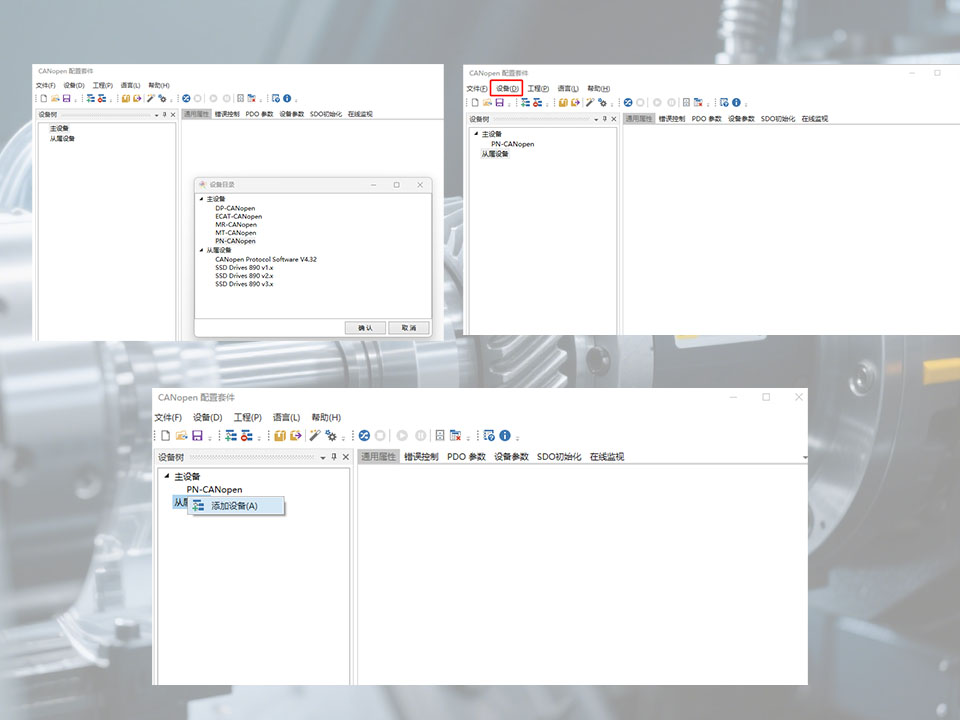
Task: Select 主设备 in top-left window tree
Action: point(59,129)
